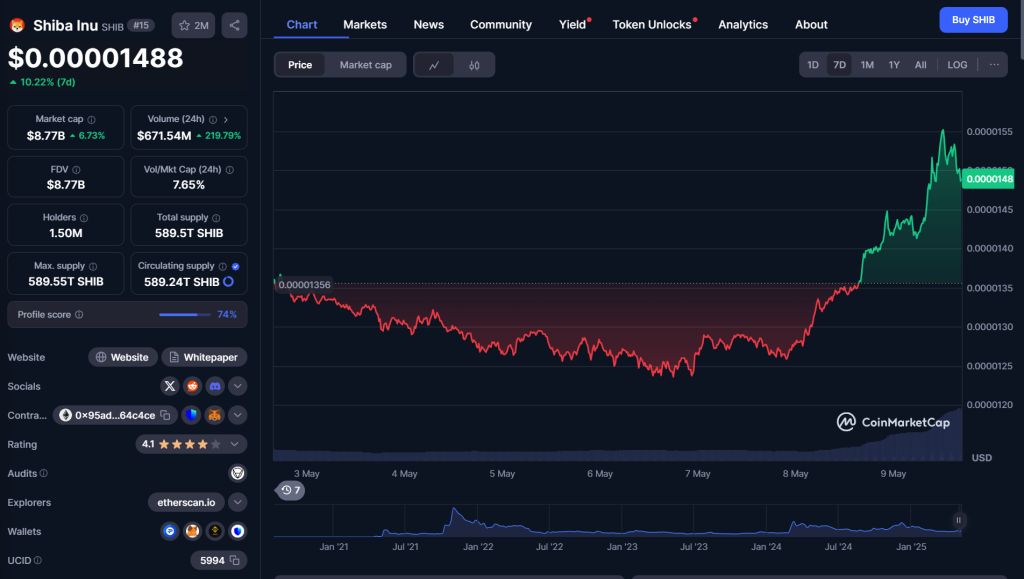
Task: Click the Vol/Mkt Cap (24h) info icon
Action: 230,170
